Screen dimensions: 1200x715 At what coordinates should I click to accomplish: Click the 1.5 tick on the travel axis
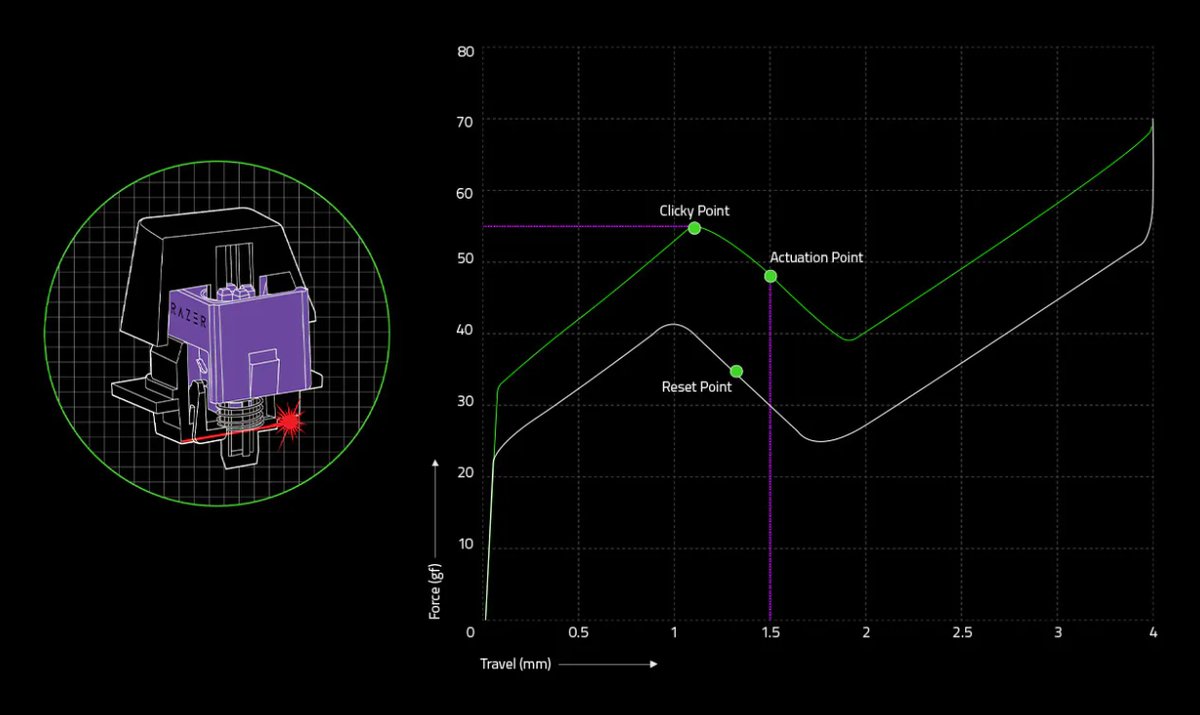pos(770,633)
